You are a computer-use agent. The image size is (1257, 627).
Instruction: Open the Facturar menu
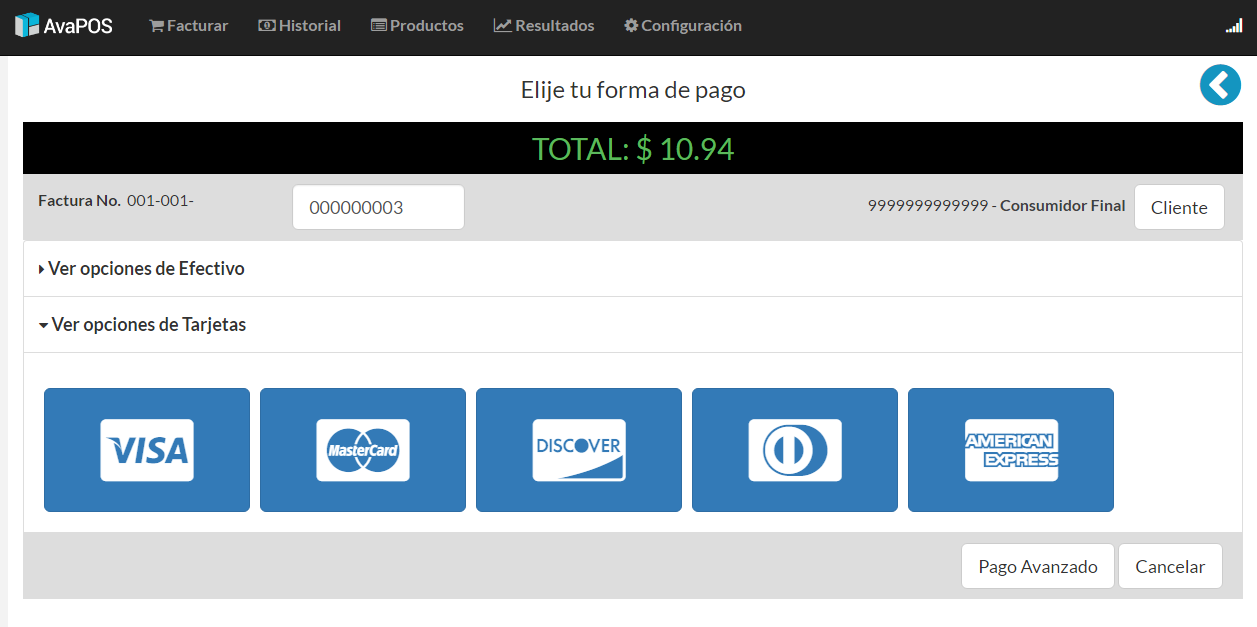point(189,26)
